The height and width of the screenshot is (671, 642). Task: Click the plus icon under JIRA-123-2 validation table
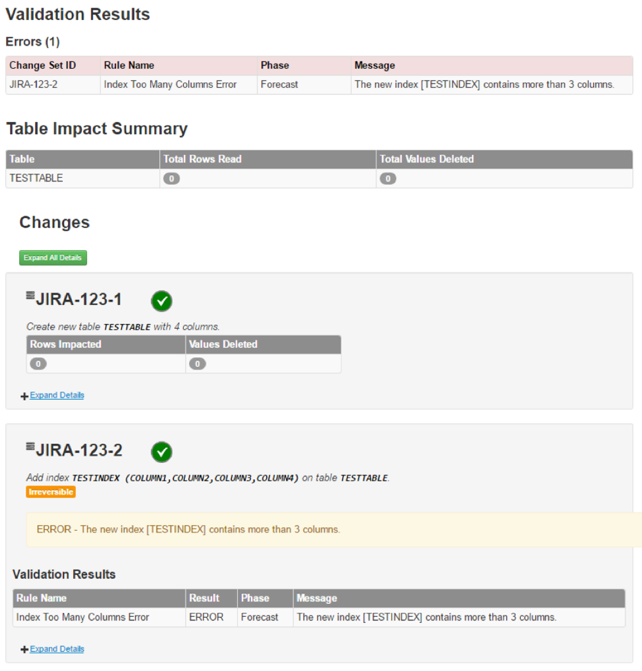pos(24,650)
